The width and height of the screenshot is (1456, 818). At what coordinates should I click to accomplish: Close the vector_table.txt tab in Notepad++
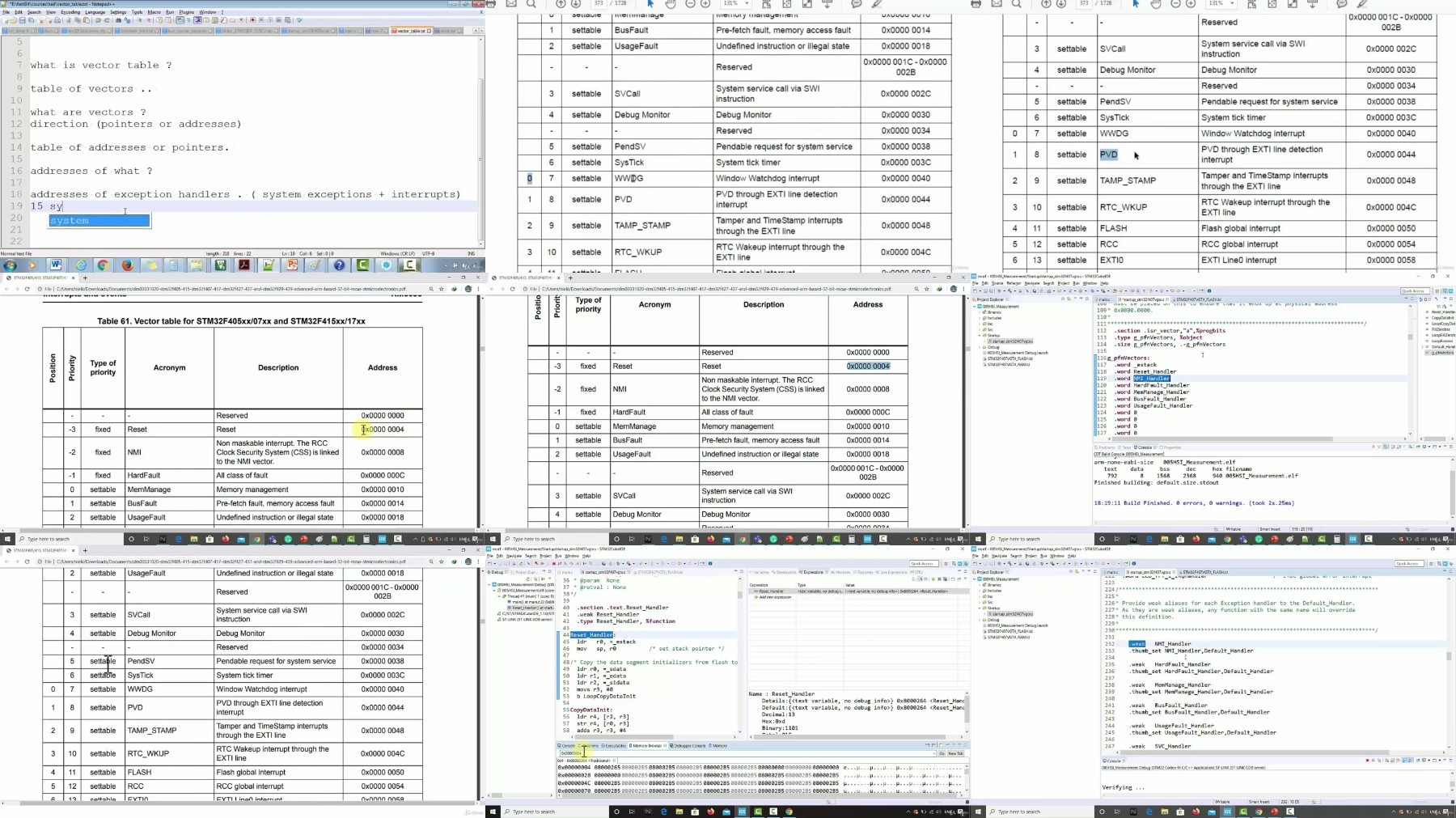[429, 31]
